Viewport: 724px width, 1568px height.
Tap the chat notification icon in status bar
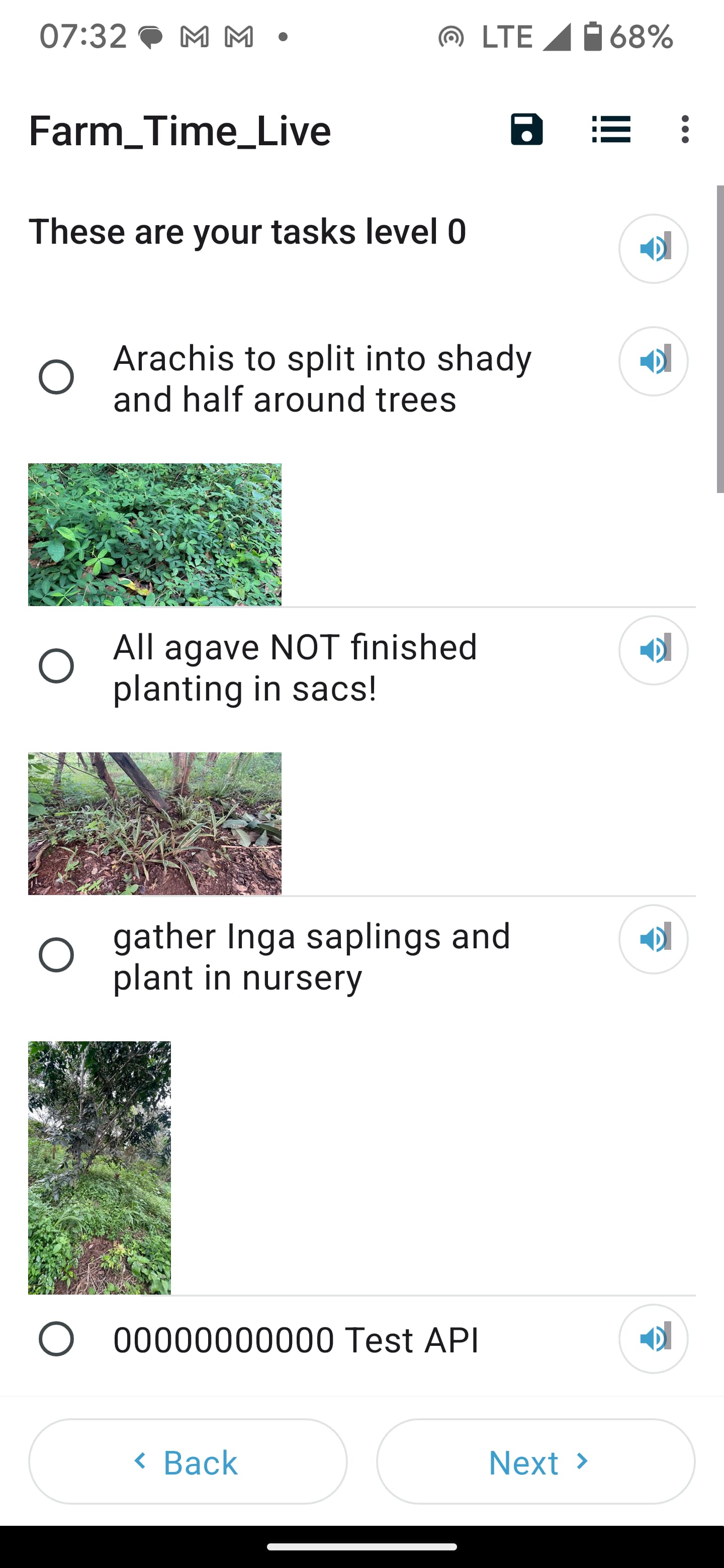coord(150,38)
